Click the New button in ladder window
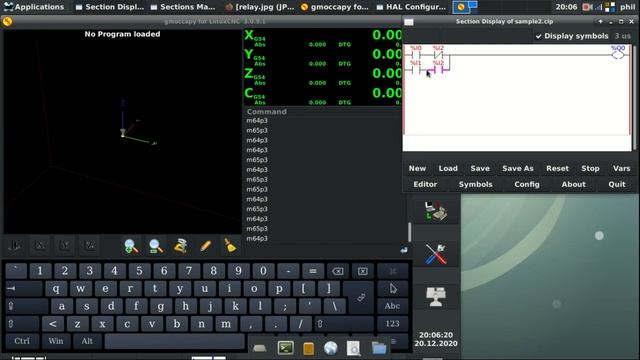Screen dimensions: 640x360 point(417,168)
